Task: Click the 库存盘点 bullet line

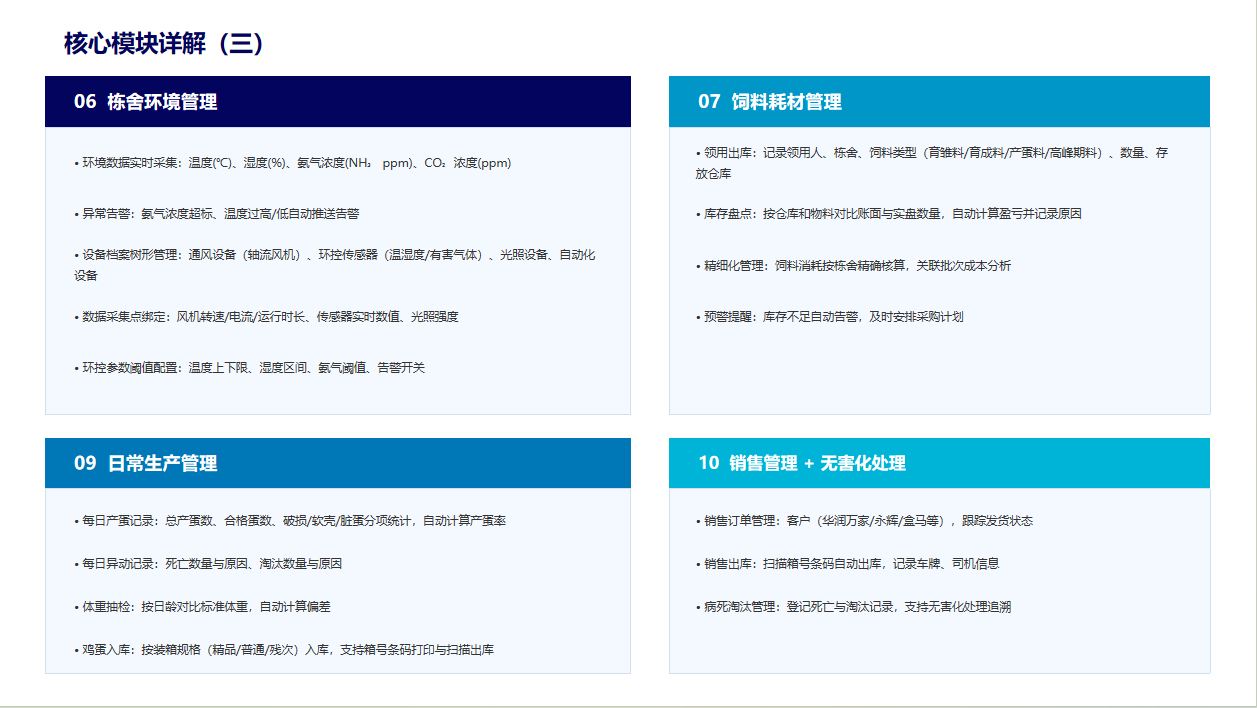Action: (x=889, y=214)
